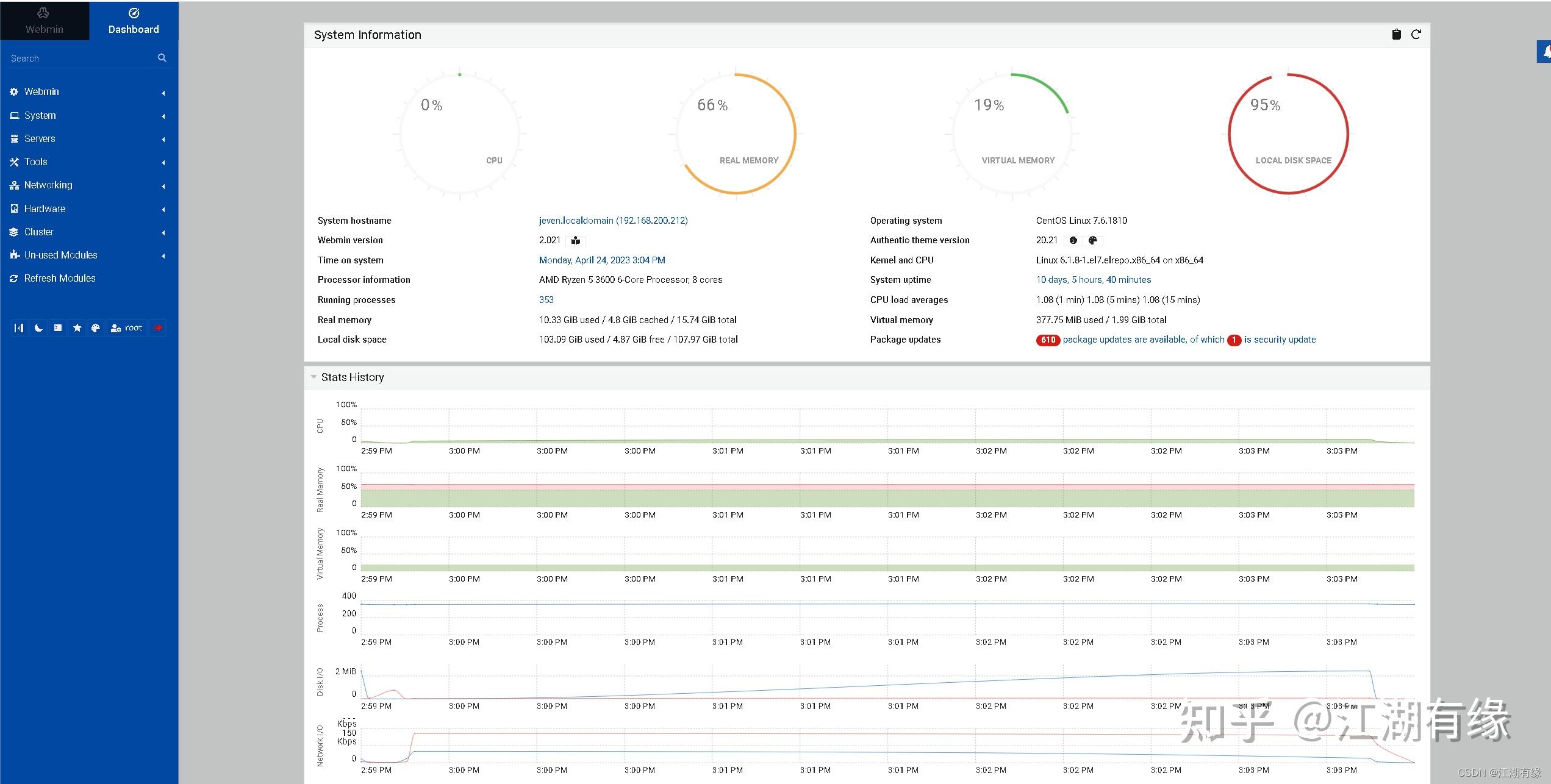Viewport: 1551px width, 784px height.
Task: Toggle night mode moon icon
Action: point(38,328)
